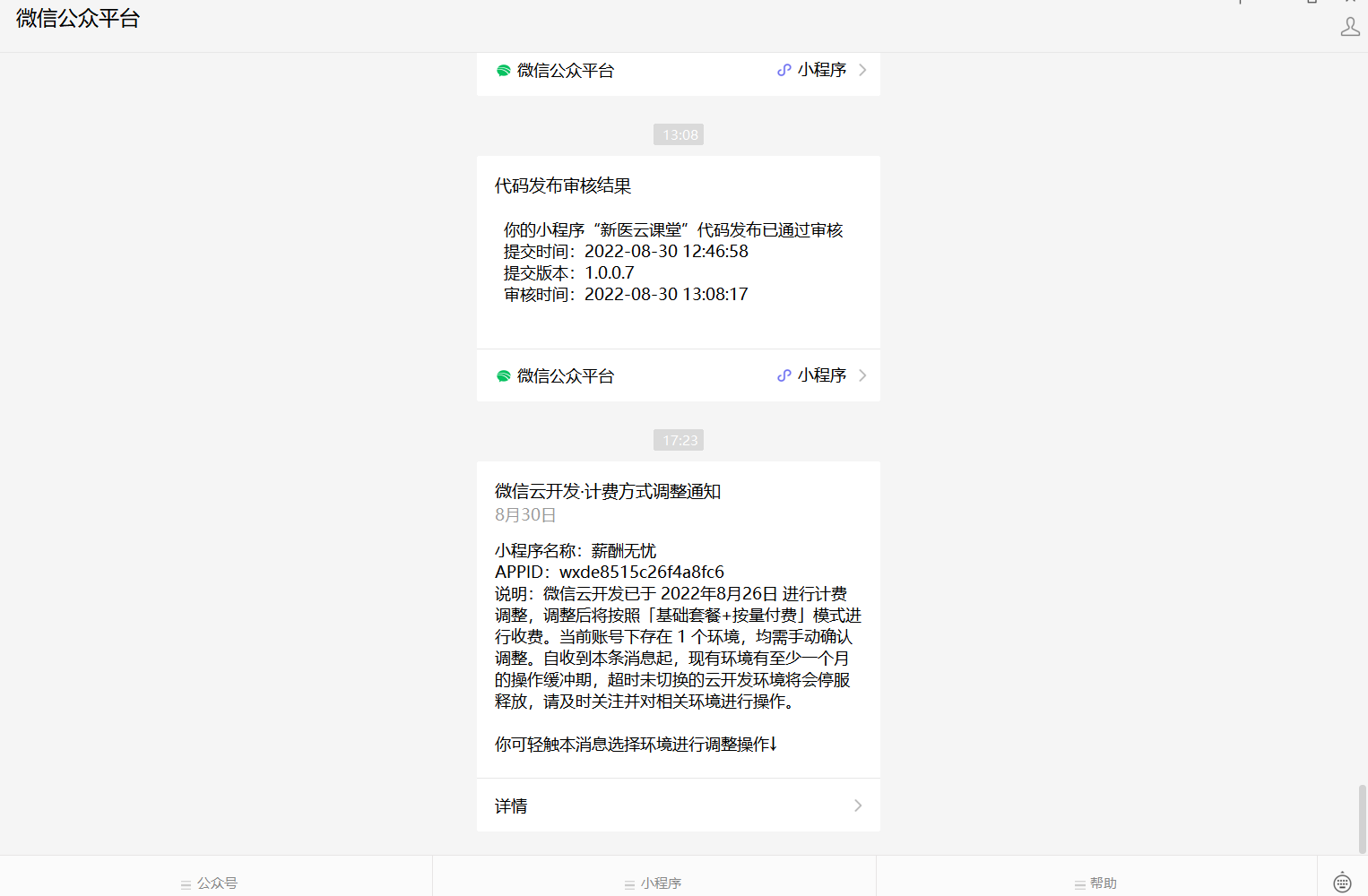Open 详情 of the billing adjustment notice
The height and width of the screenshot is (896, 1368).
pyautogui.click(x=679, y=806)
